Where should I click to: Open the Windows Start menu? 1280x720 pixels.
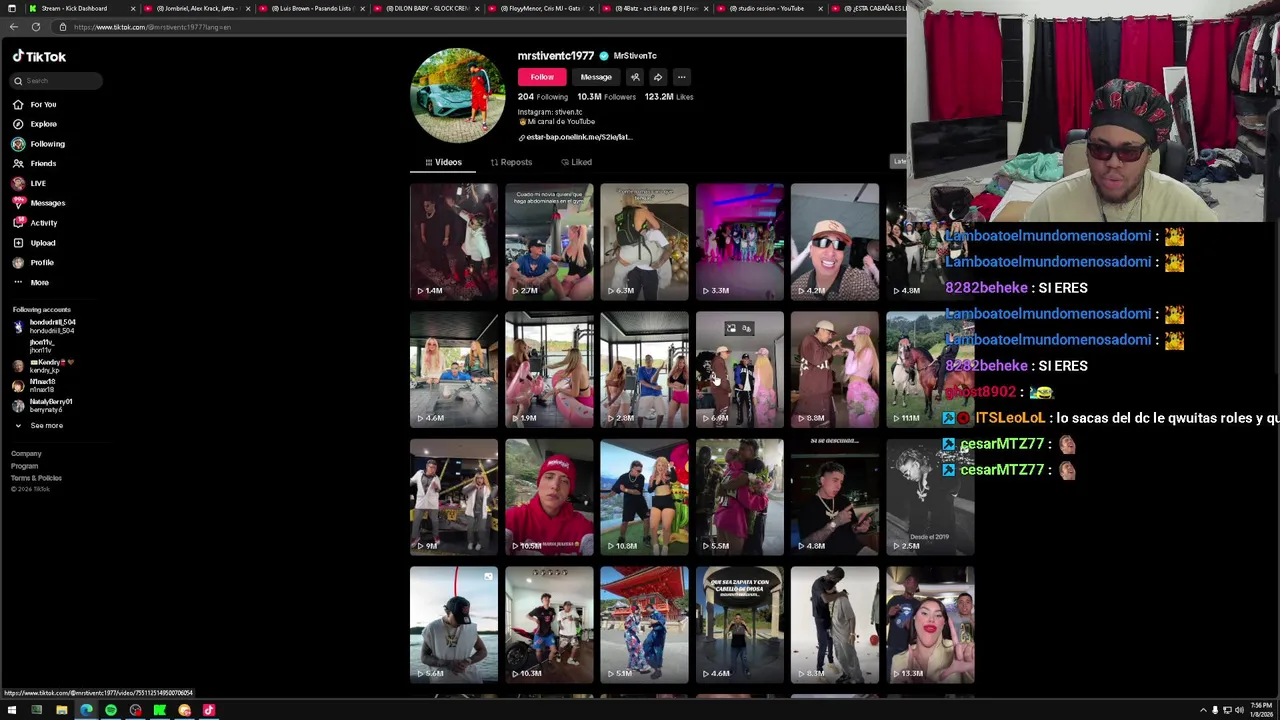tap(12, 710)
